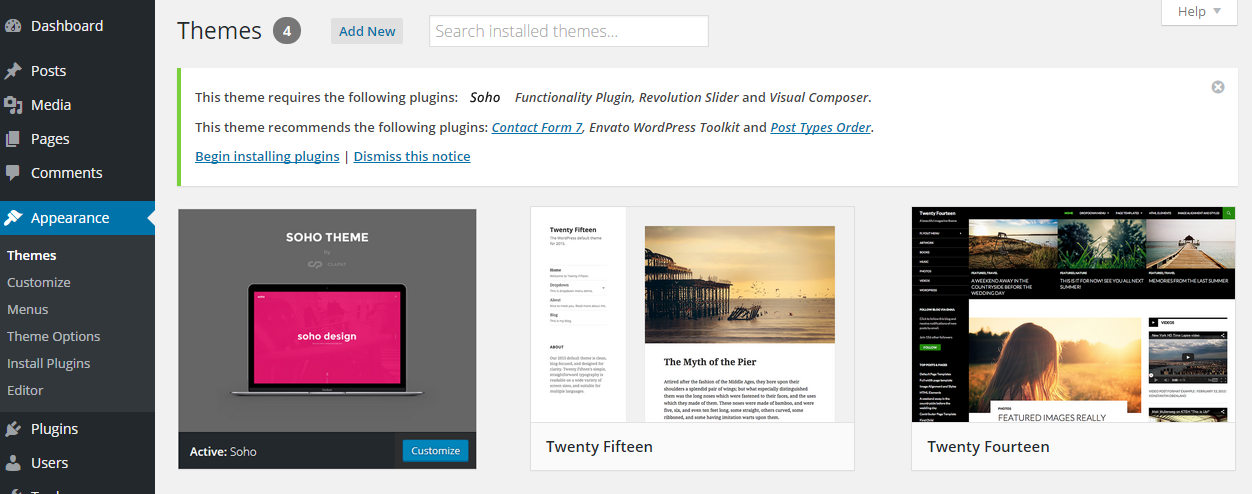Click the Plugins plug icon

(13, 429)
